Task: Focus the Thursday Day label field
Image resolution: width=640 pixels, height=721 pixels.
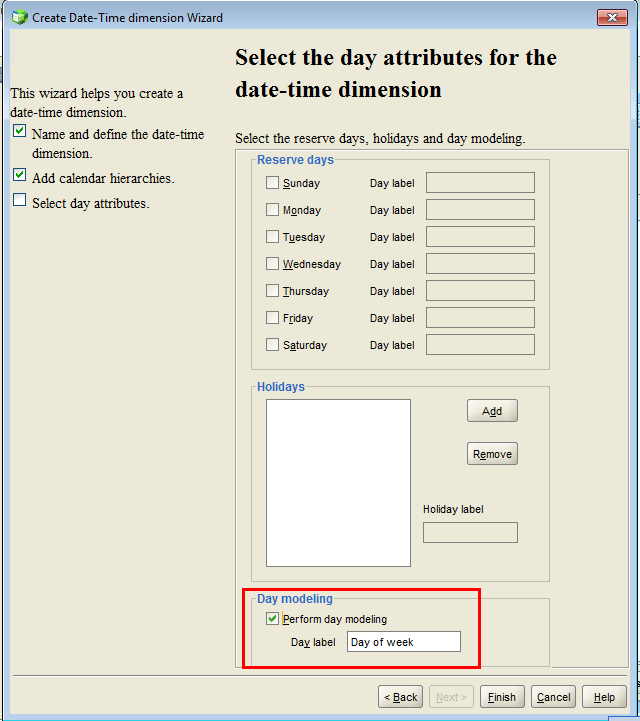Action: 480,291
